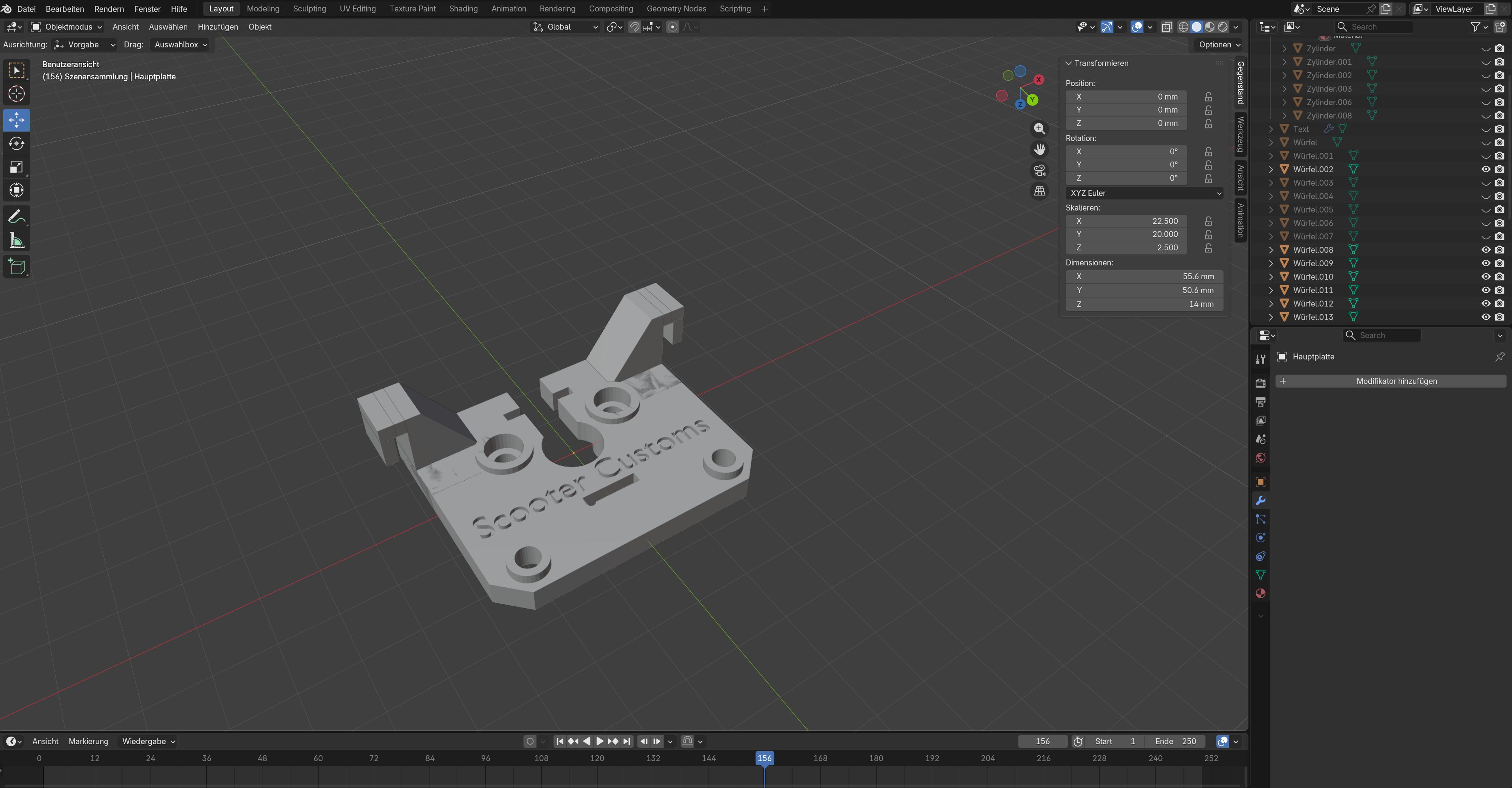Click Modifikator hinzufügen button
The image size is (1512, 788).
[x=1391, y=382]
